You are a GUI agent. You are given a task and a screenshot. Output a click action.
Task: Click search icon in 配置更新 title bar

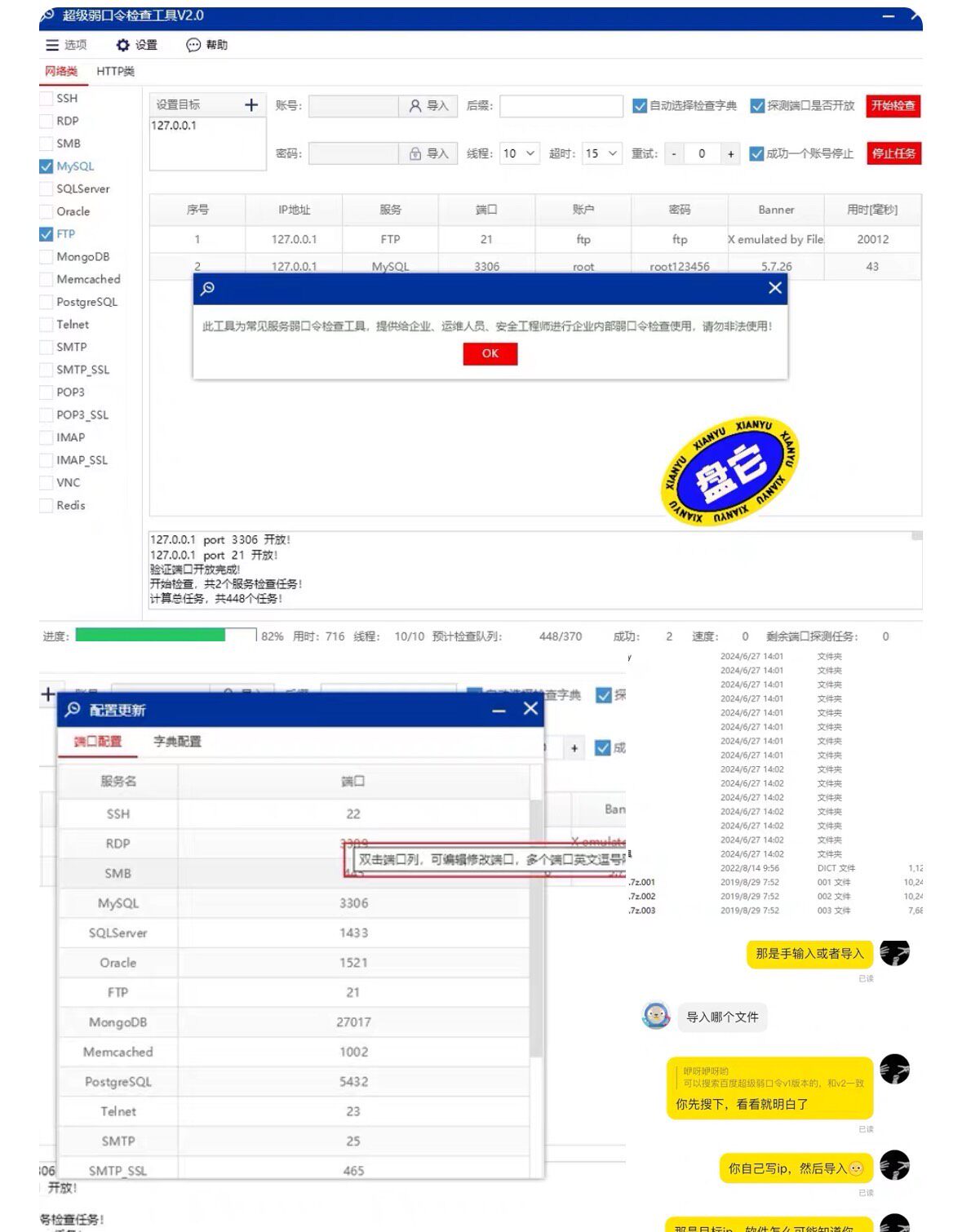pyautogui.click(x=73, y=709)
